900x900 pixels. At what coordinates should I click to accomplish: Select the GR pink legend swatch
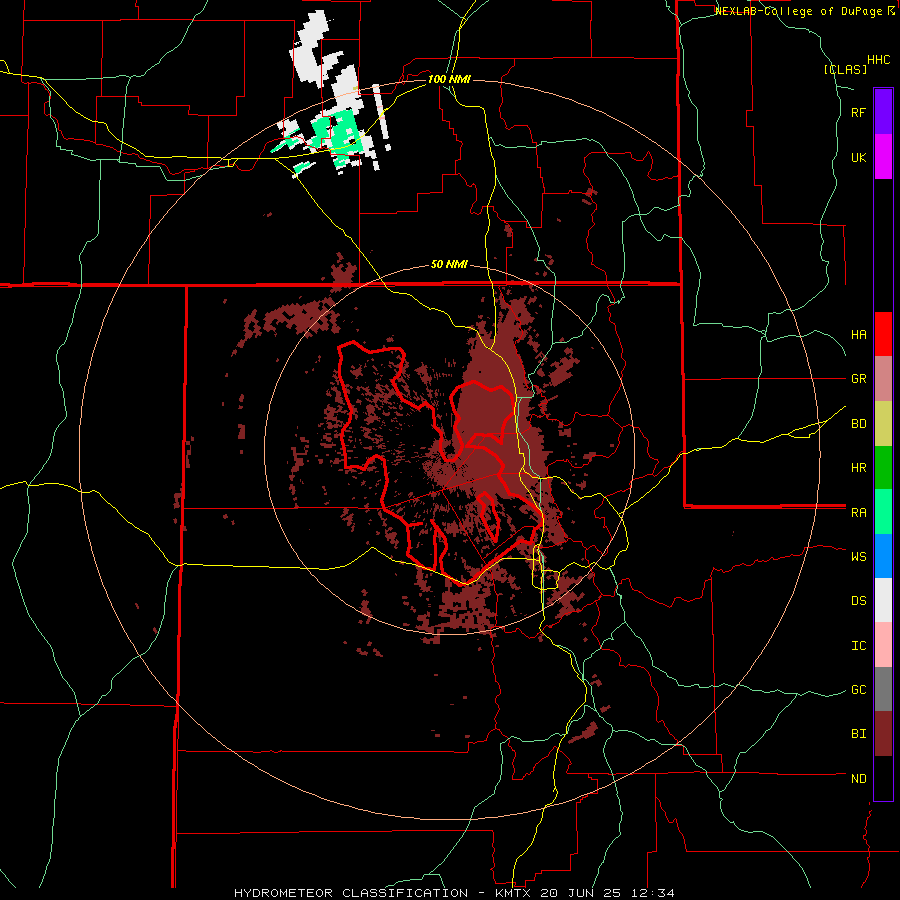(x=883, y=379)
